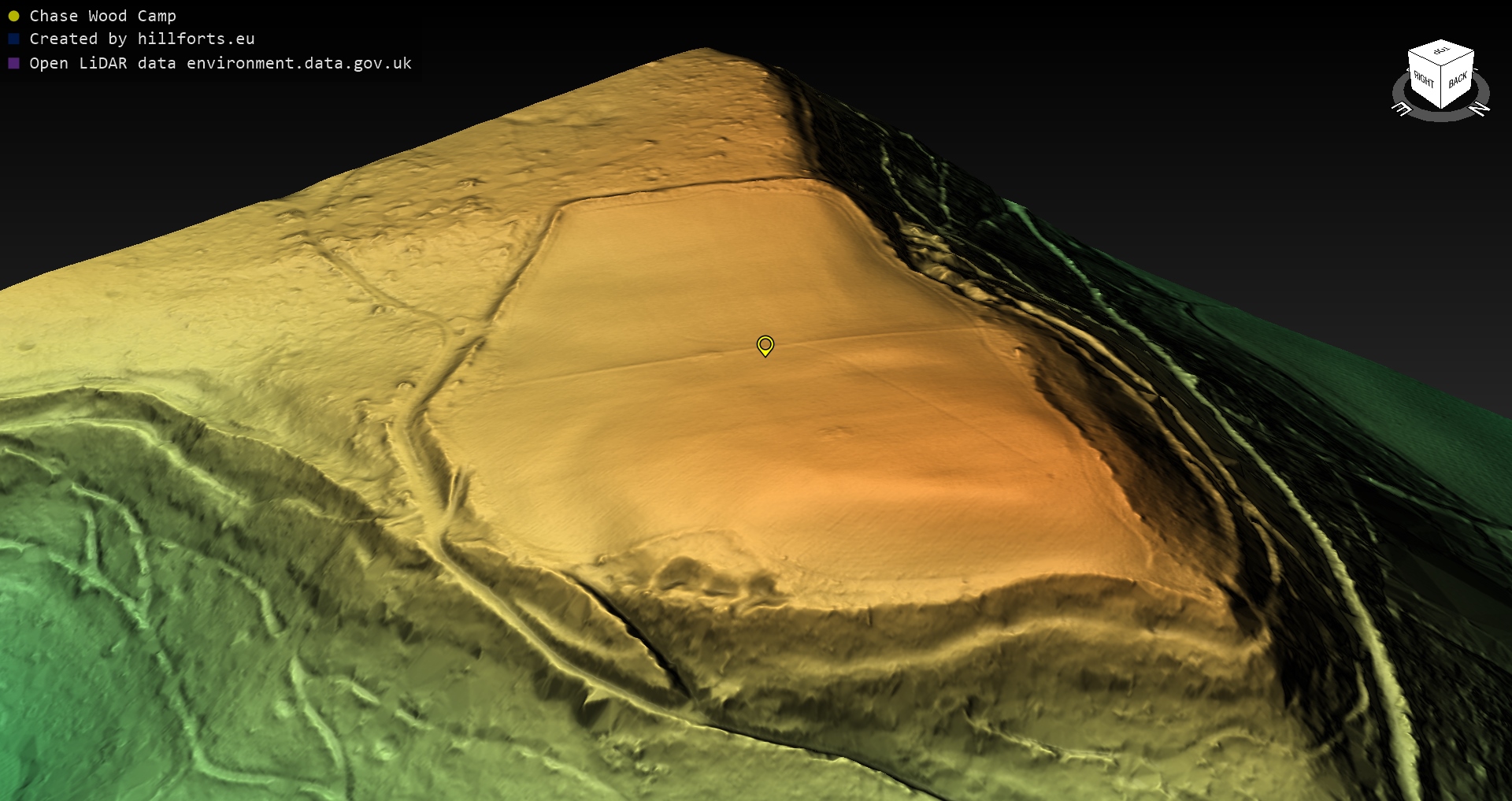The height and width of the screenshot is (801, 1512).
Task: Click the Chase Wood Camp label
Action: pyautogui.click(x=102, y=16)
